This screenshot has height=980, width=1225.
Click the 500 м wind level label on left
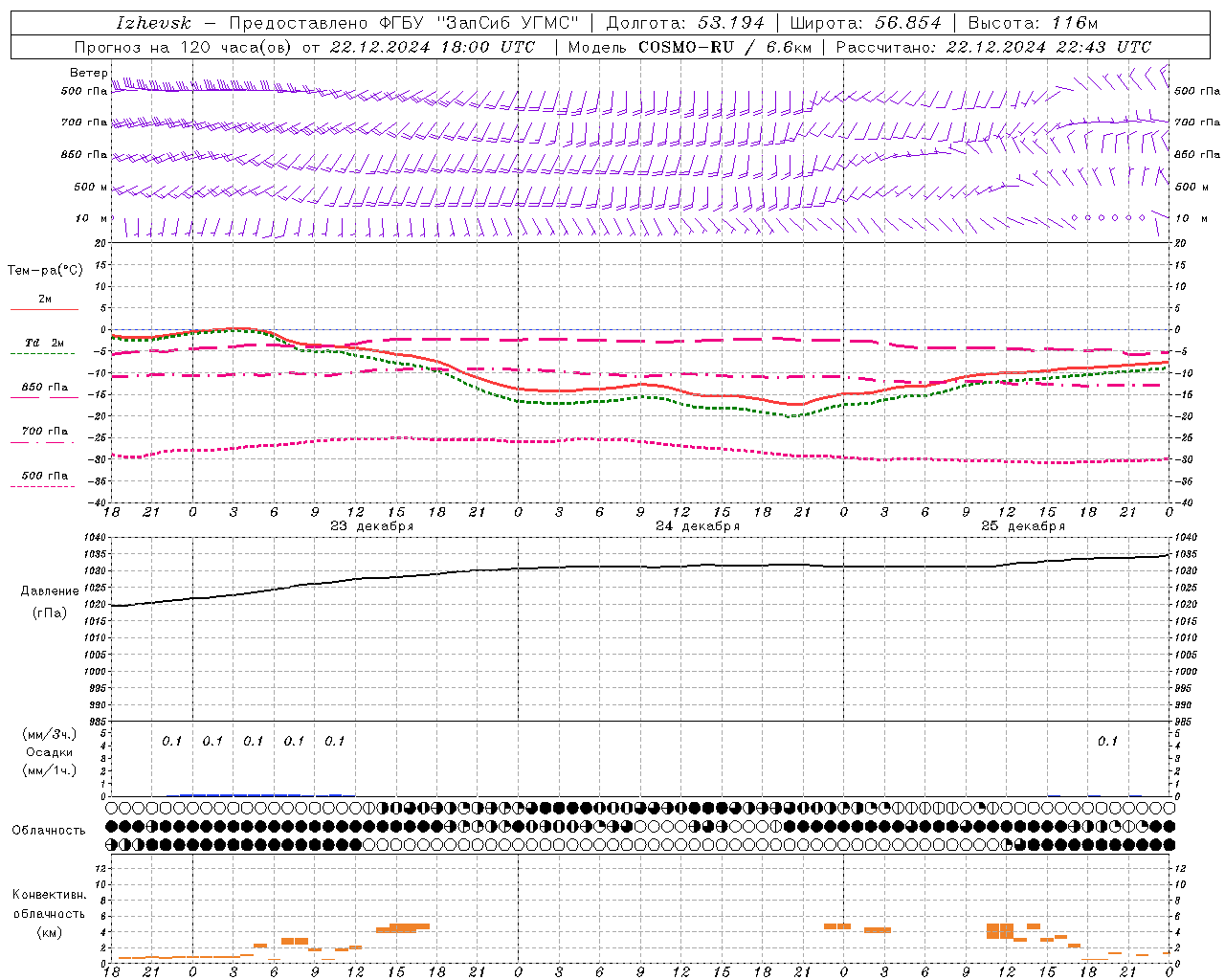(x=84, y=187)
